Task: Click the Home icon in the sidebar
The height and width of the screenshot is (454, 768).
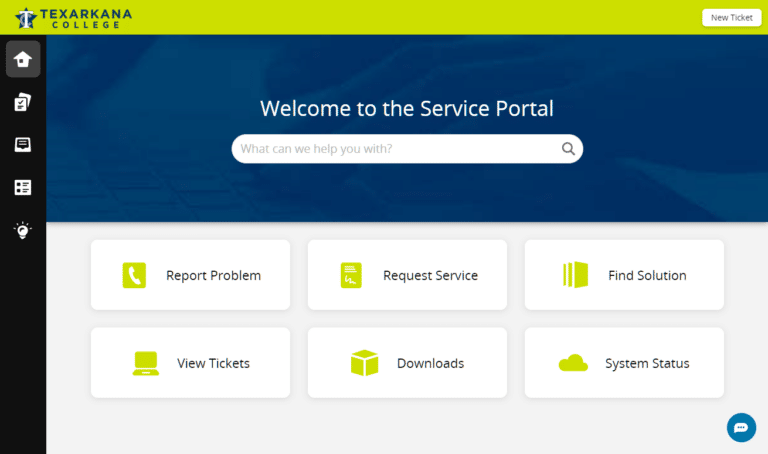Action: 23,59
